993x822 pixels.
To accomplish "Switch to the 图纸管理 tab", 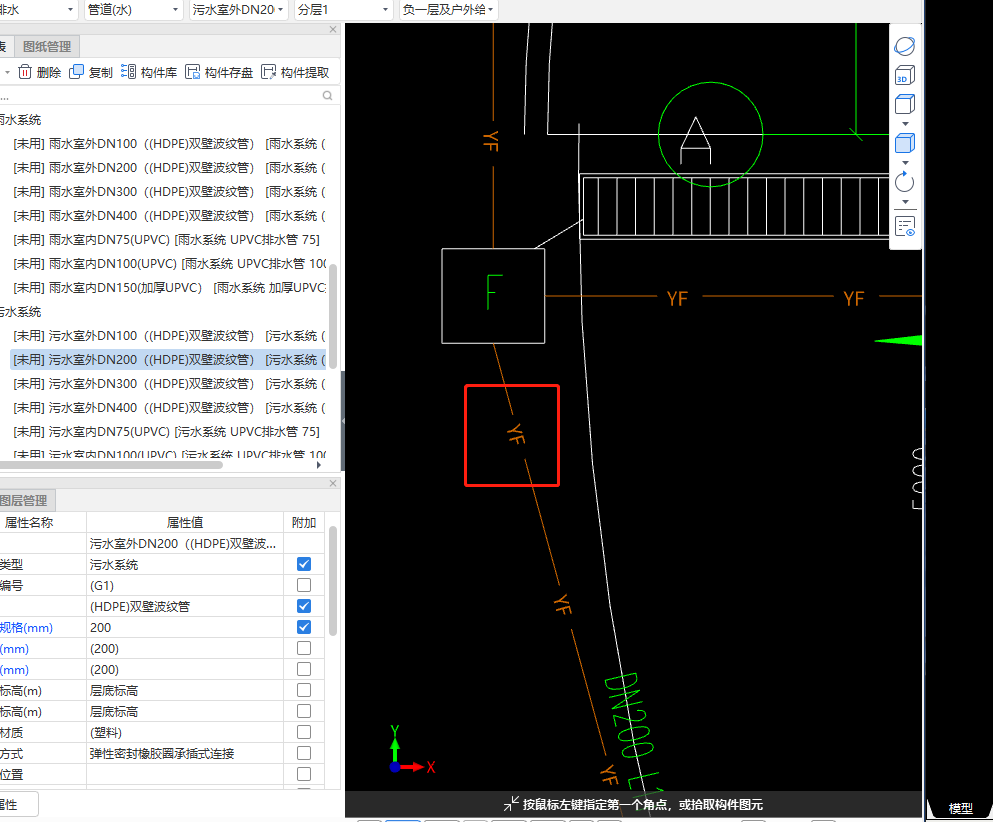I will pos(47,47).
